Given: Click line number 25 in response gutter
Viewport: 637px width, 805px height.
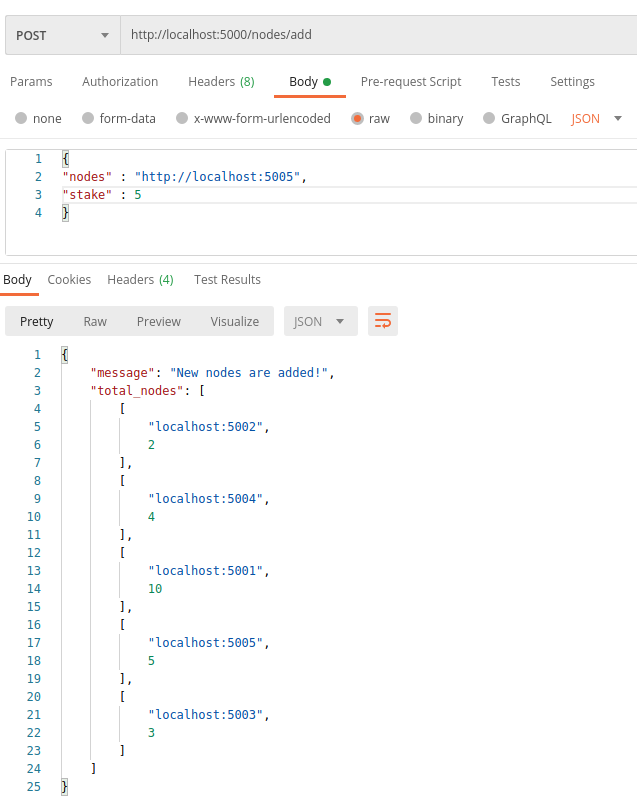Looking at the screenshot, I should (34, 786).
